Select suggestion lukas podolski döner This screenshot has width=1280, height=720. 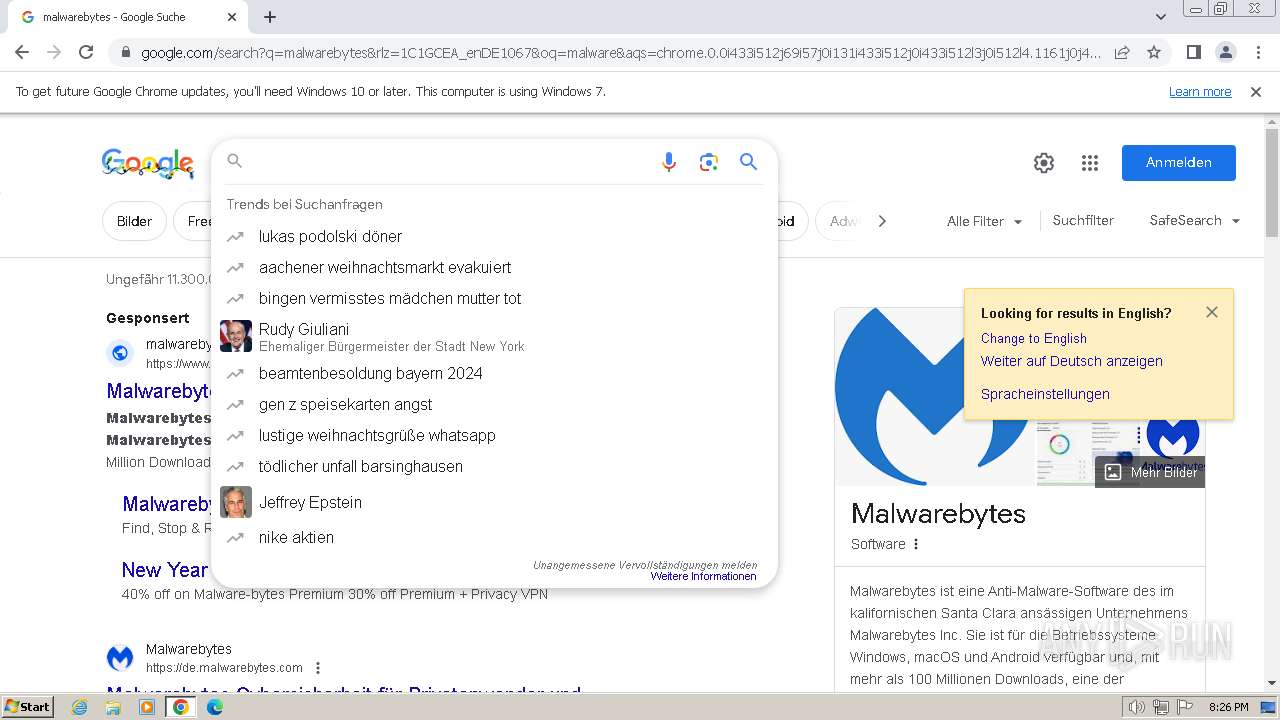[494, 236]
